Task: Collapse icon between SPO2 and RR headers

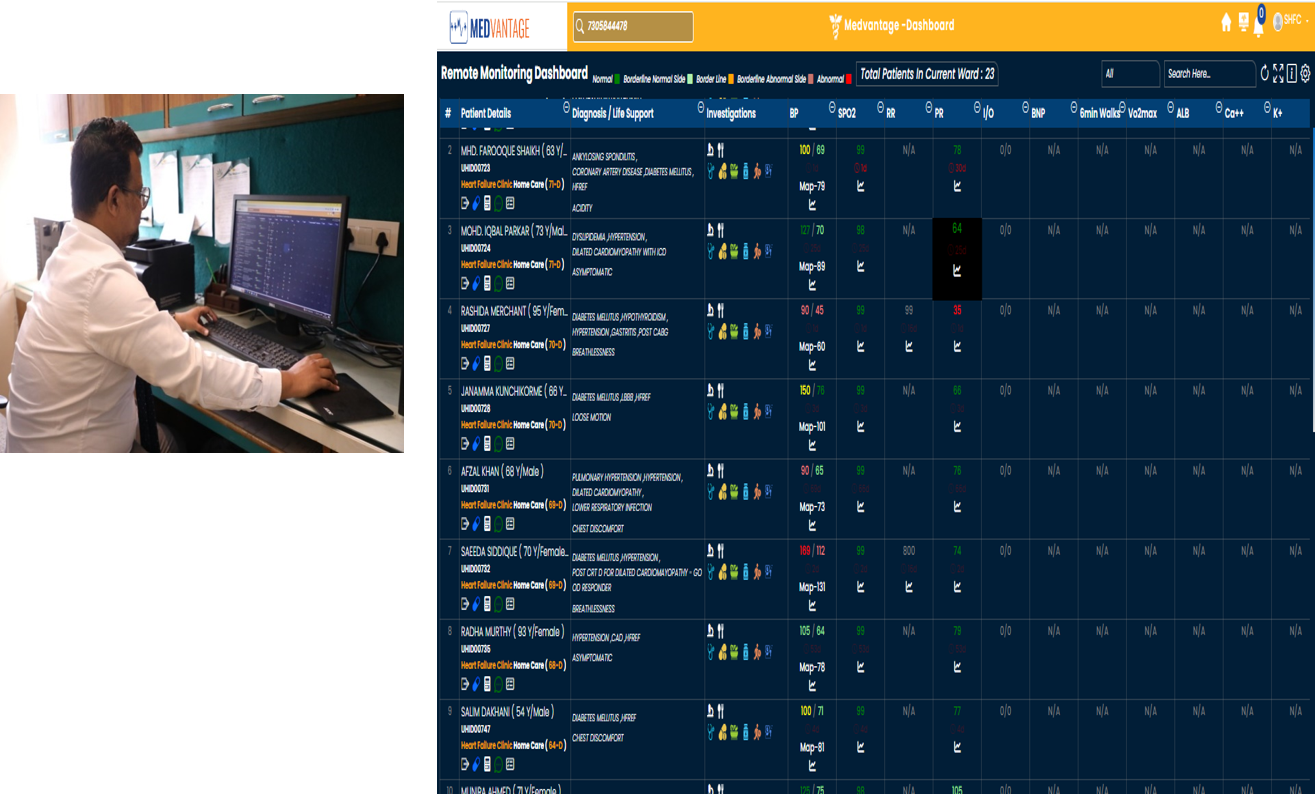Action: click(880, 107)
